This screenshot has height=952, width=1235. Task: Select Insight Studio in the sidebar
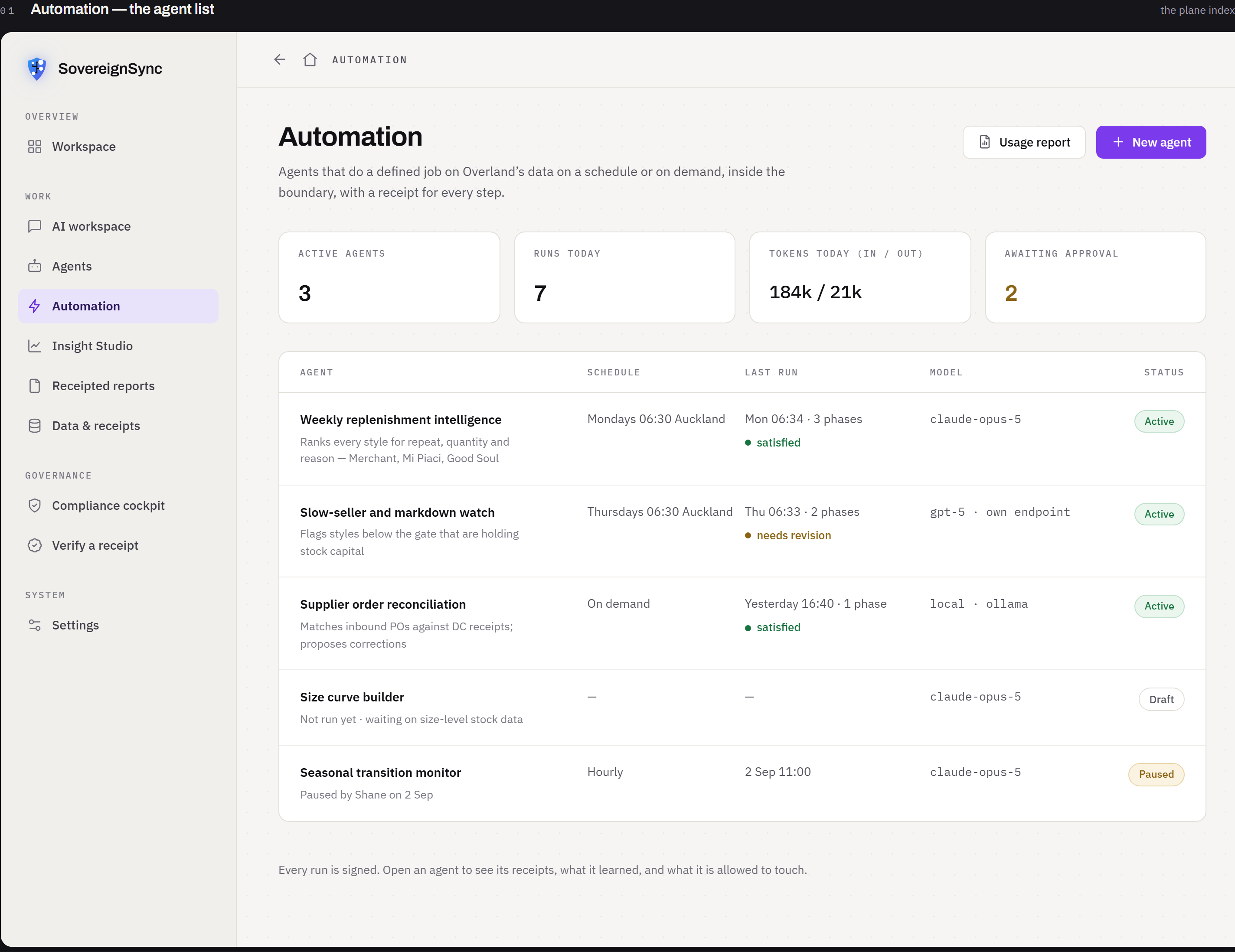click(118, 346)
